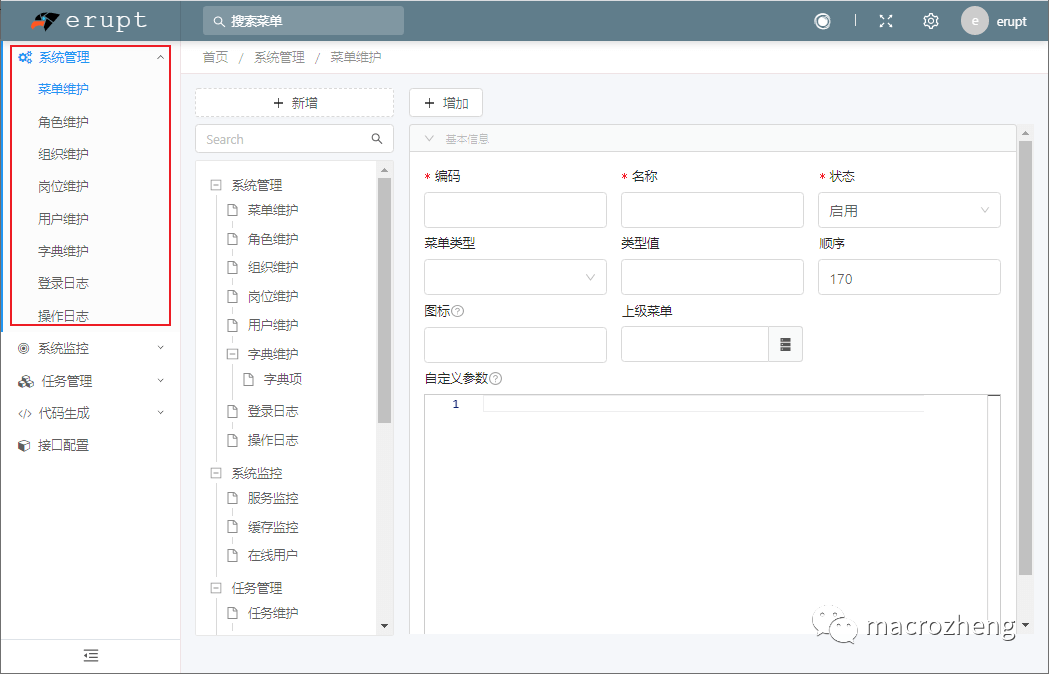The height and width of the screenshot is (674, 1049).
Task: Click the 增加 button
Action: 446,103
